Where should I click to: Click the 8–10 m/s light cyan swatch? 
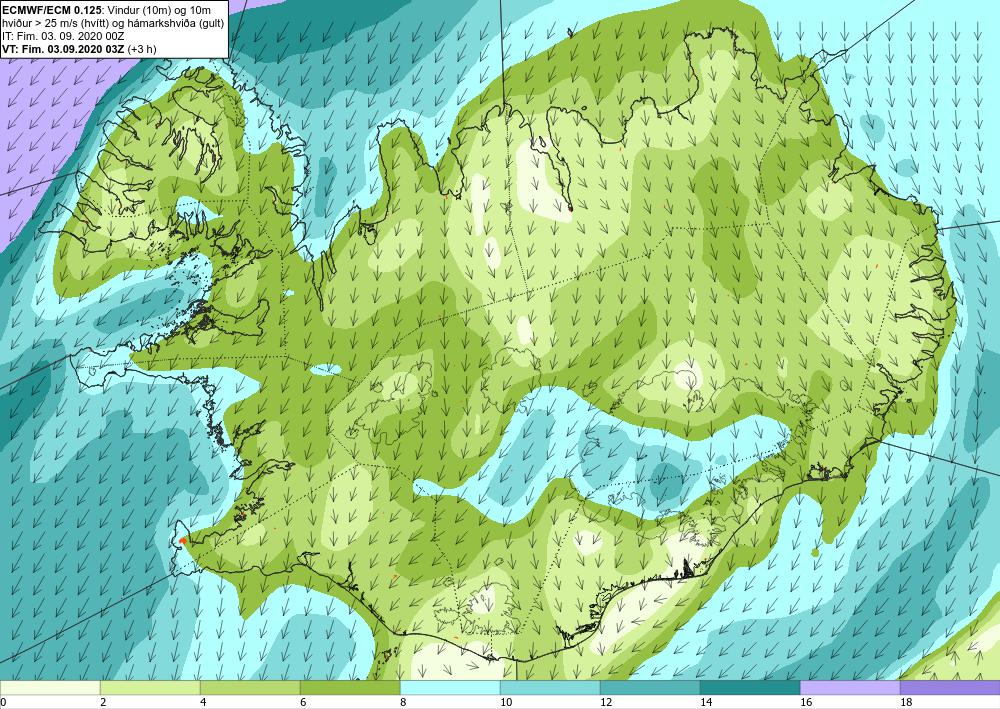point(450,688)
